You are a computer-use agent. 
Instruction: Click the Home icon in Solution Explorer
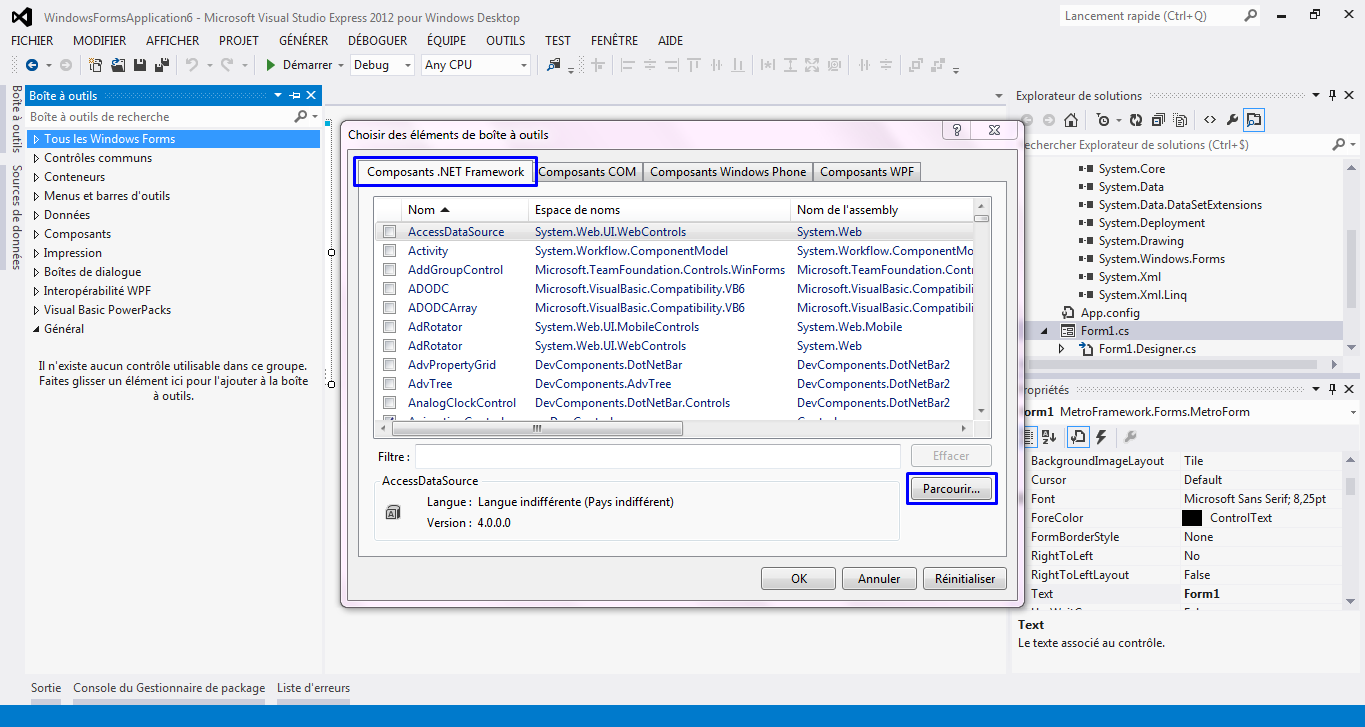[x=1071, y=120]
